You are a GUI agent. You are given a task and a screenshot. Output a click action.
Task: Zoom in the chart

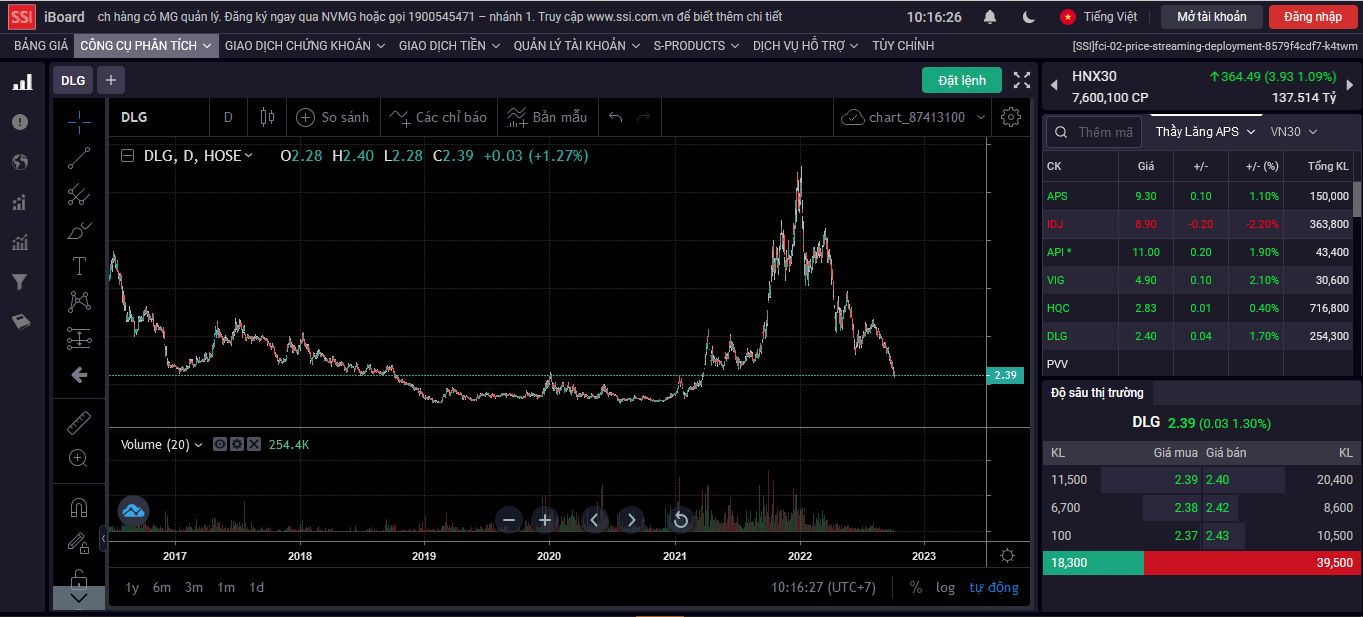tap(545, 520)
